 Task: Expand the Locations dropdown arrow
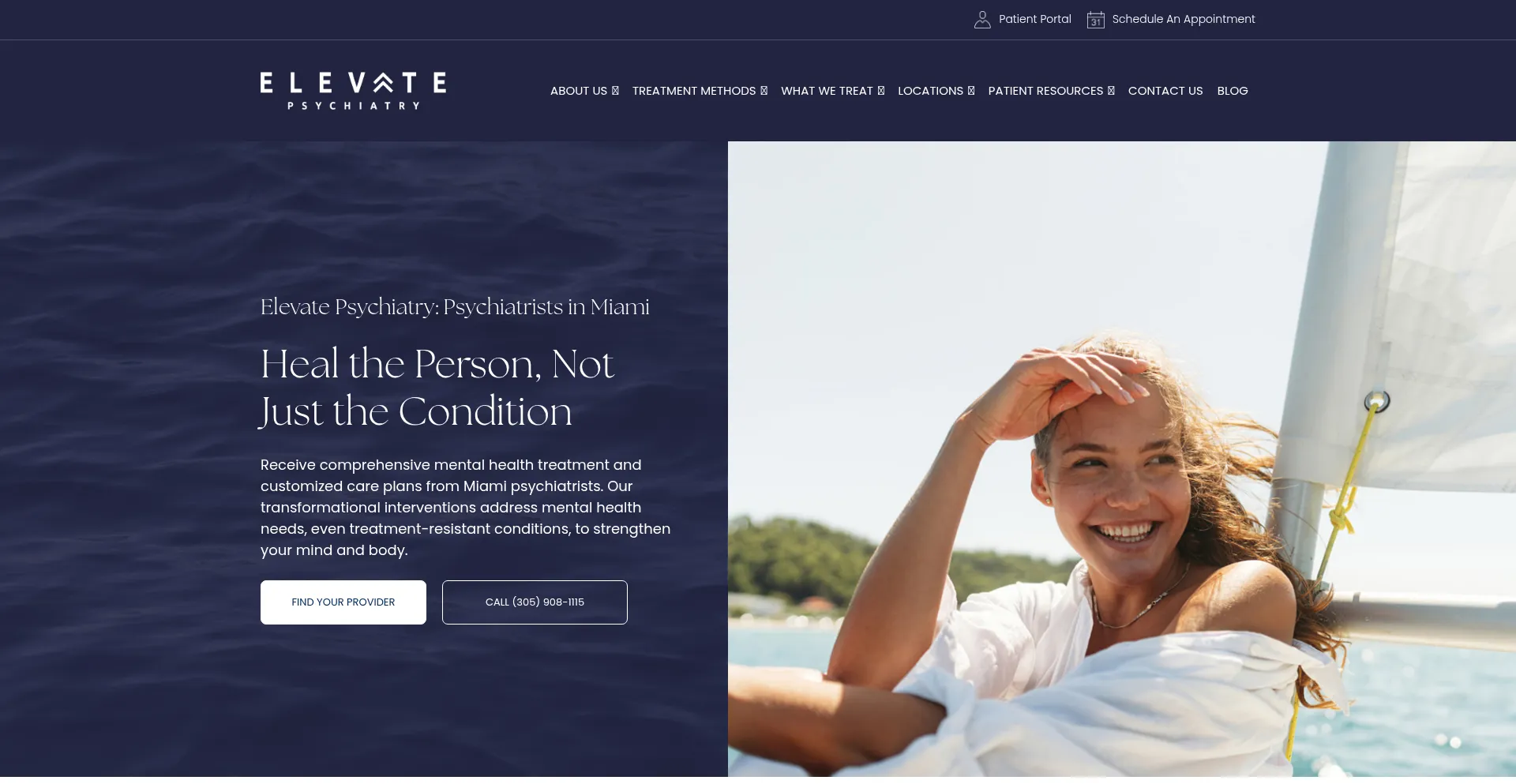(971, 91)
